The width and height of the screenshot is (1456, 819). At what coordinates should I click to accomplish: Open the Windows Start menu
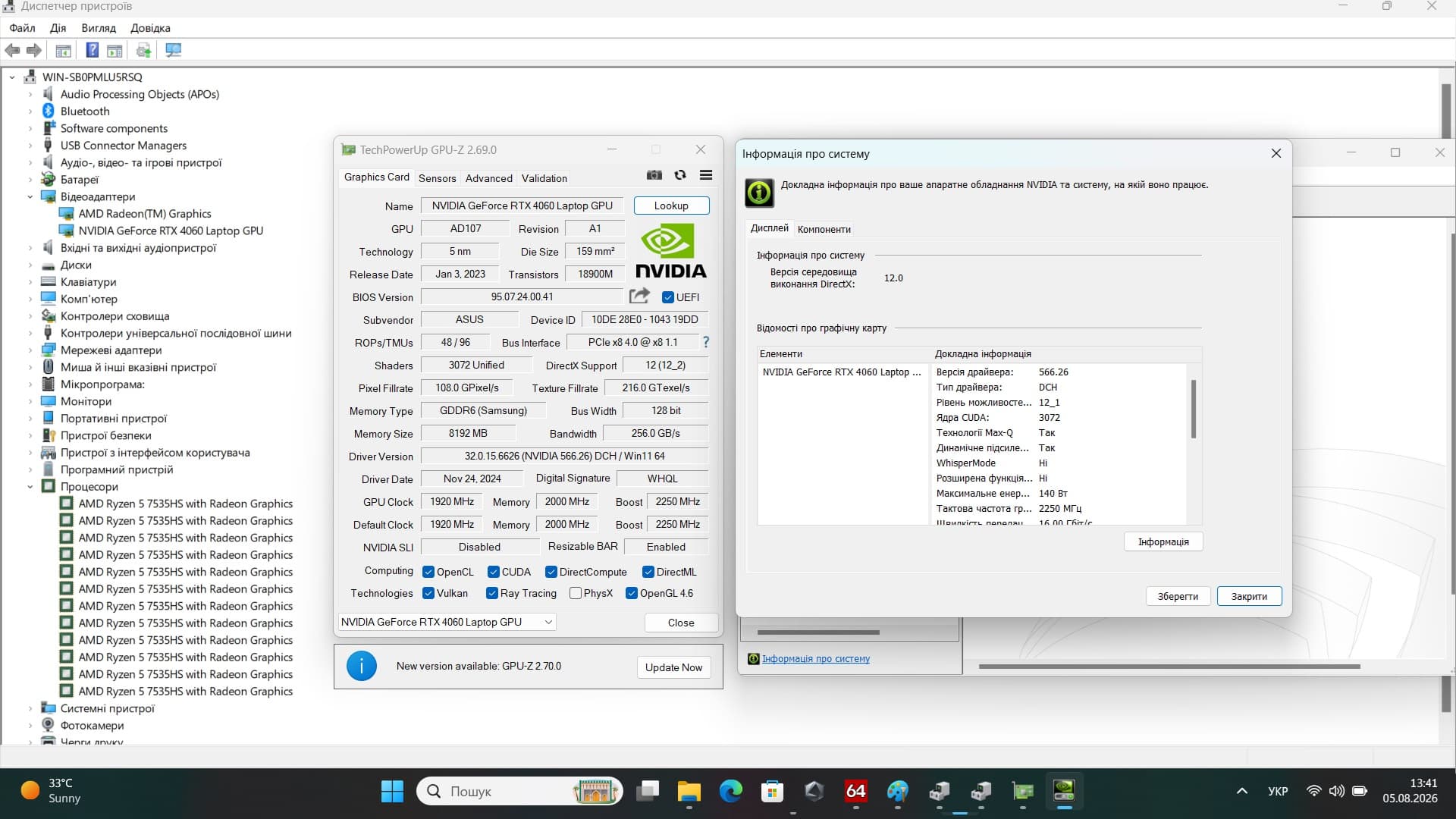coord(392,792)
